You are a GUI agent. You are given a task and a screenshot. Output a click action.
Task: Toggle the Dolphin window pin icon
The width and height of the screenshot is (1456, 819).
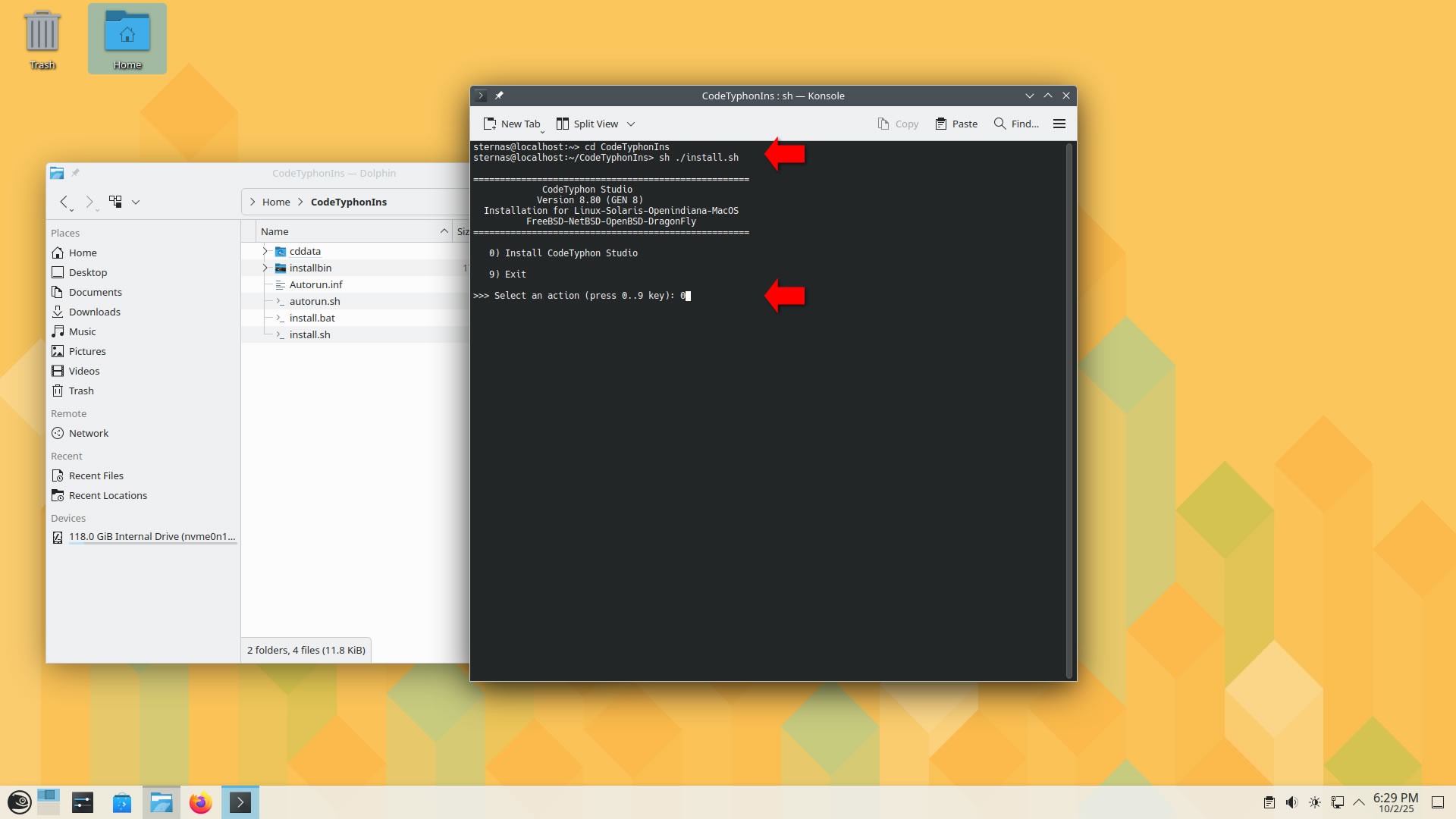[x=75, y=173]
